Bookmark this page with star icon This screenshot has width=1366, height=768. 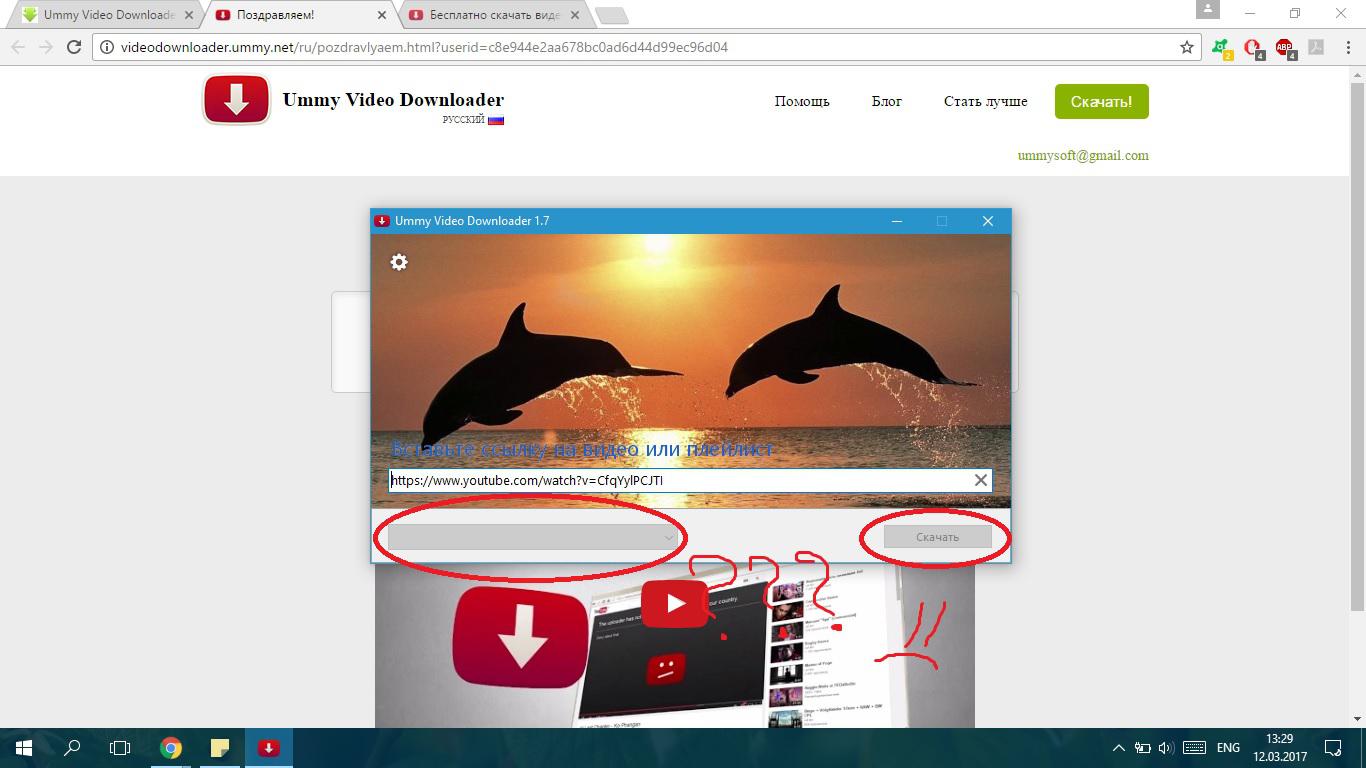(1187, 47)
